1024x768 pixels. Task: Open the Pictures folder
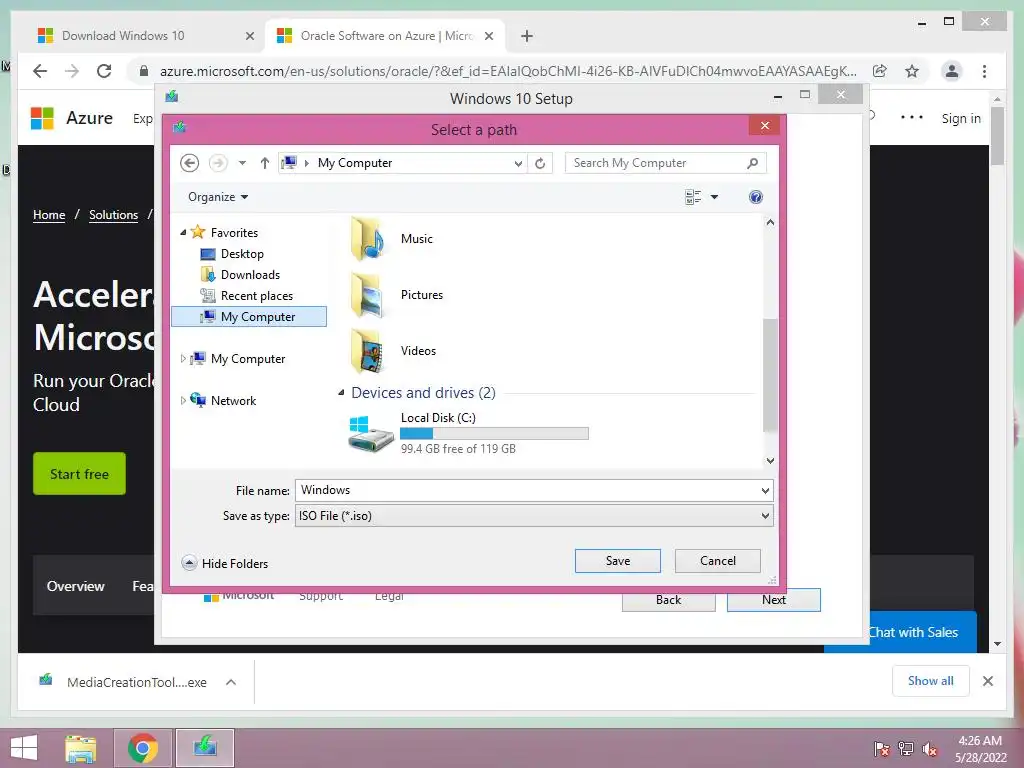tap(396, 295)
